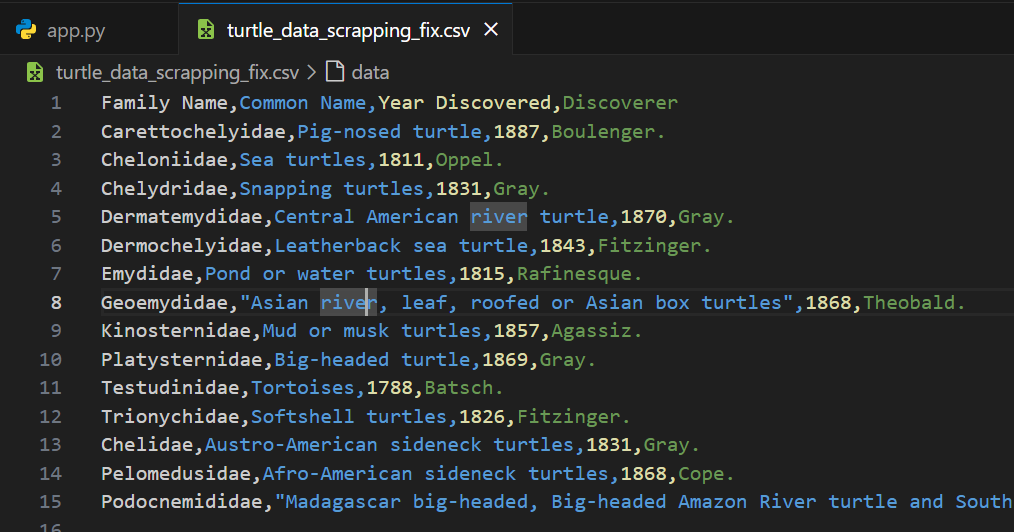The height and width of the screenshot is (532, 1014).
Task: Click 'Batsch.' on line 11
Action: [x=464, y=388]
